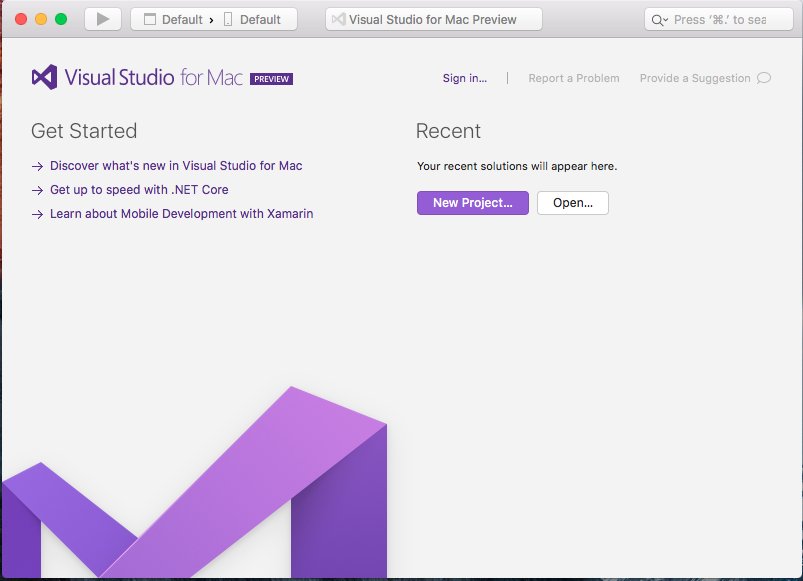Open Discover what's new in Visual Studio link
This screenshot has width=803, height=581.
click(176, 166)
